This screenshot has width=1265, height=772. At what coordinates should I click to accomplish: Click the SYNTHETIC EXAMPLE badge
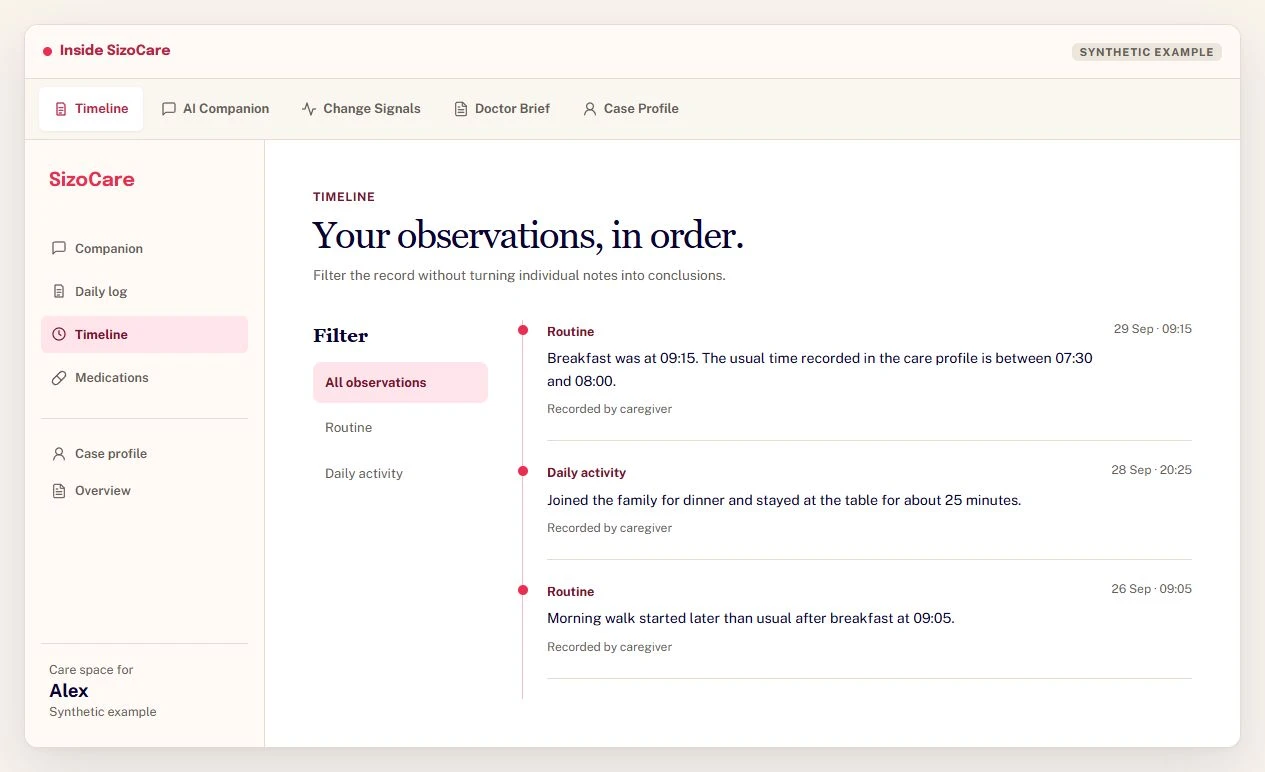pyautogui.click(x=1146, y=52)
